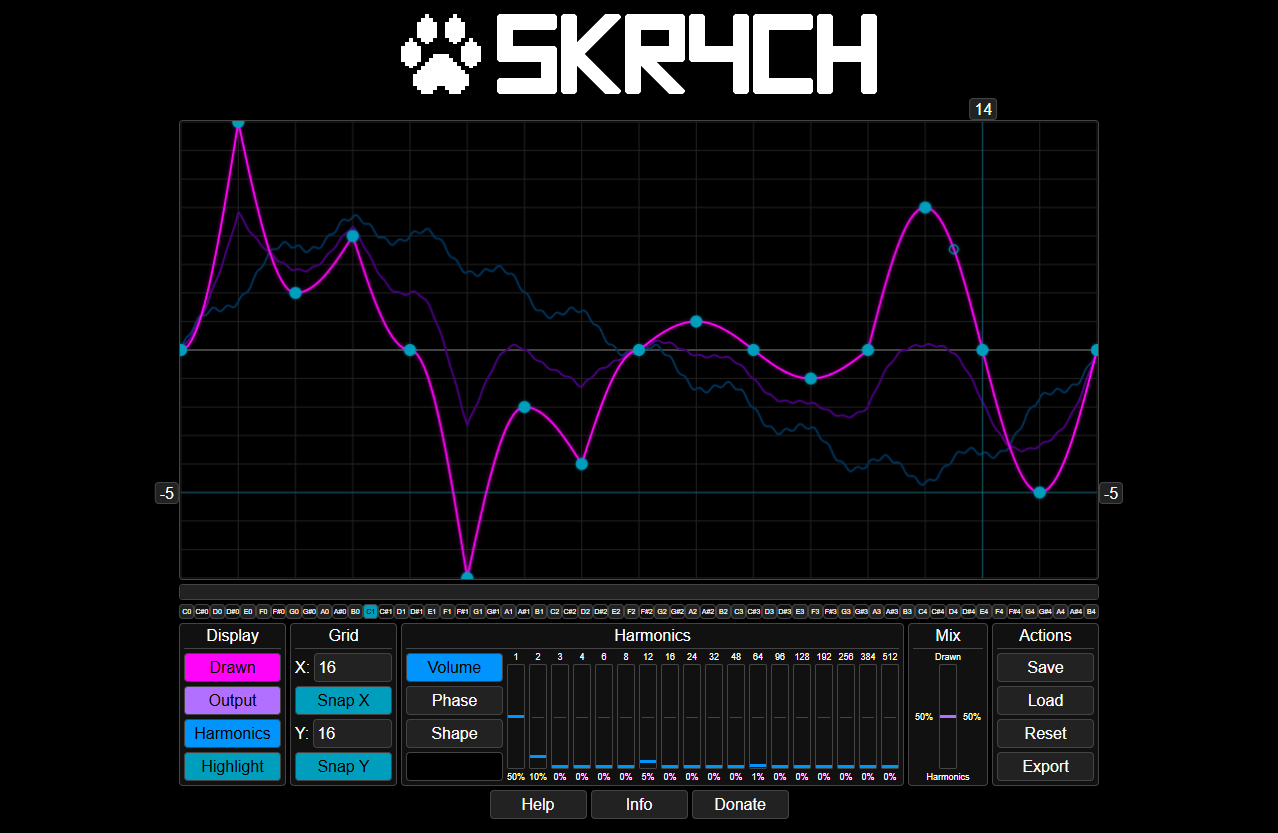Switch to Phase mode in Harmonics panel
Image resolution: width=1278 pixels, height=833 pixels.
click(x=454, y=700)
